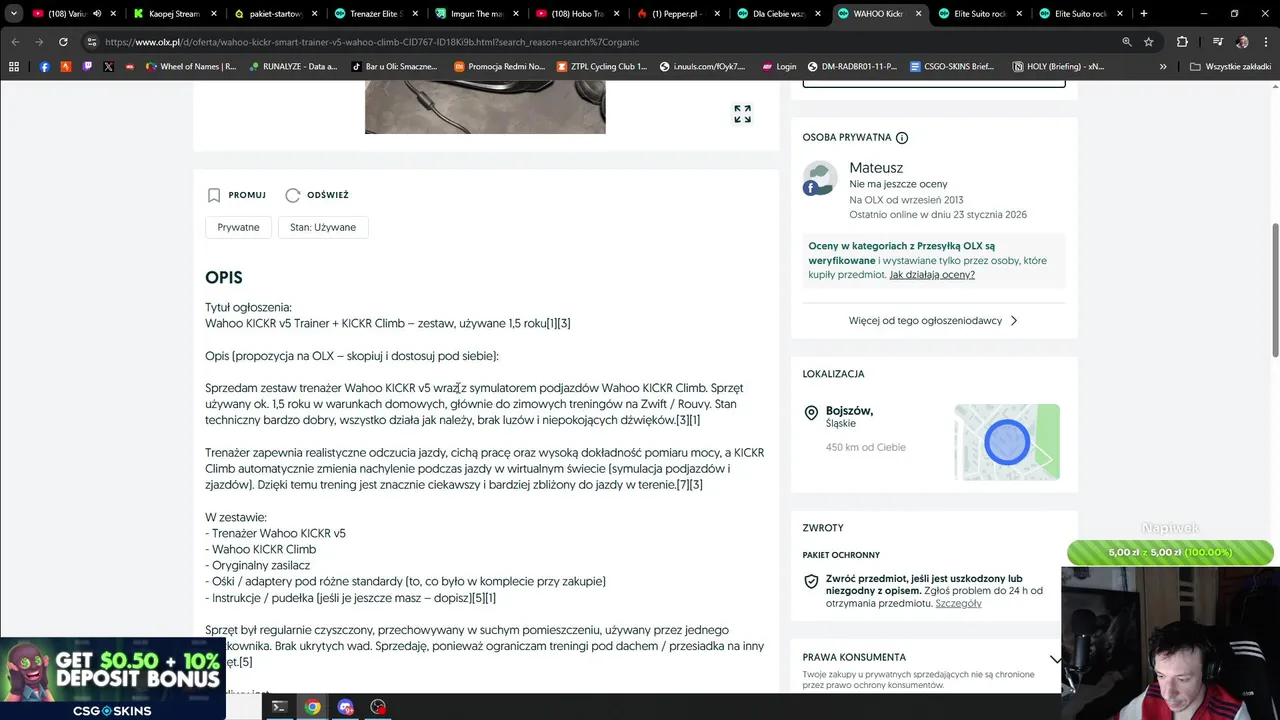Click the PROMUJ bookmark icon
The height and width of the screenshot is (720, 1280).
214,195
